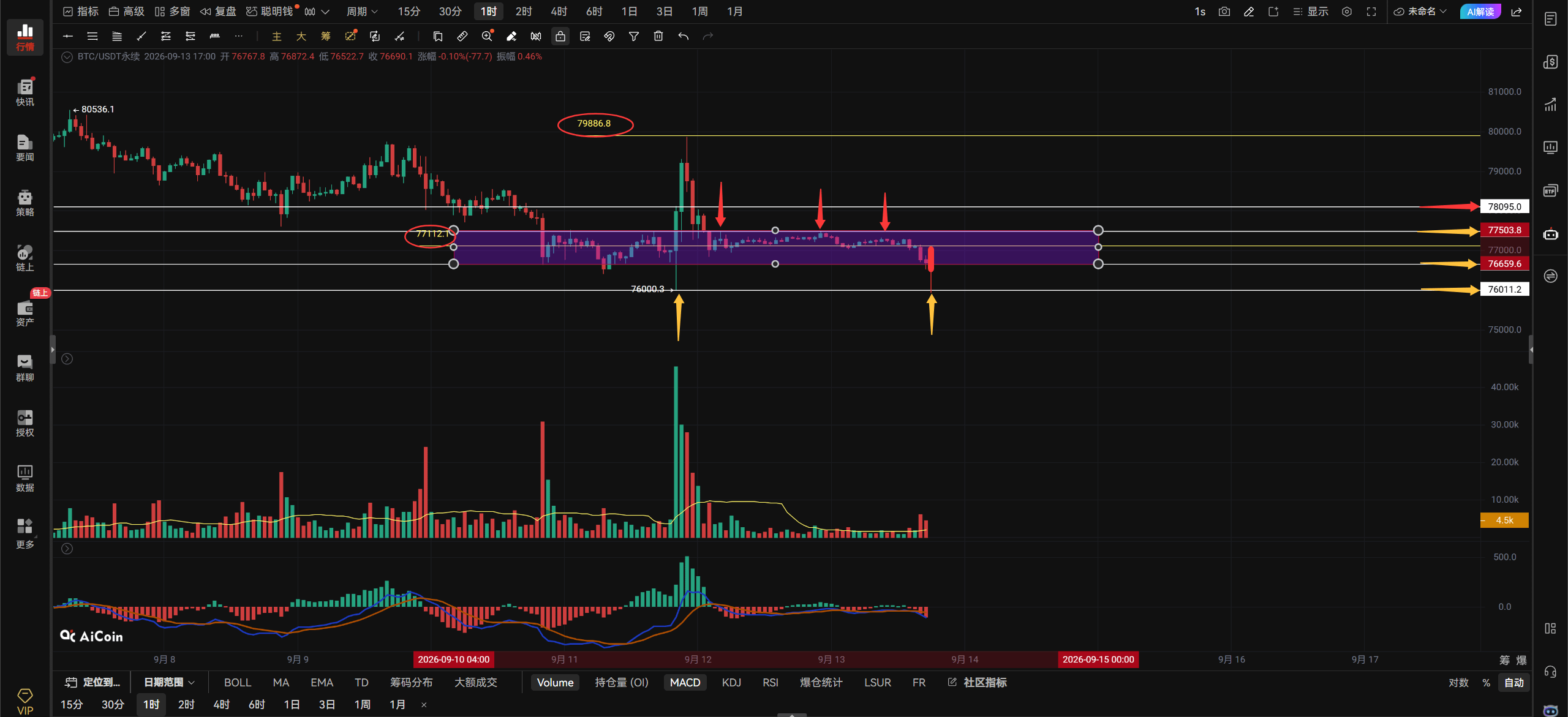Expand the 周期 period dropdown
Viewport: 1568px width, 717px height.
coord(362,12)
